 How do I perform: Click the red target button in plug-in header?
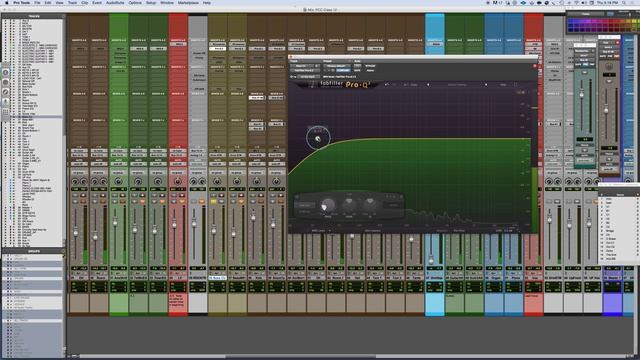[535, 66]
